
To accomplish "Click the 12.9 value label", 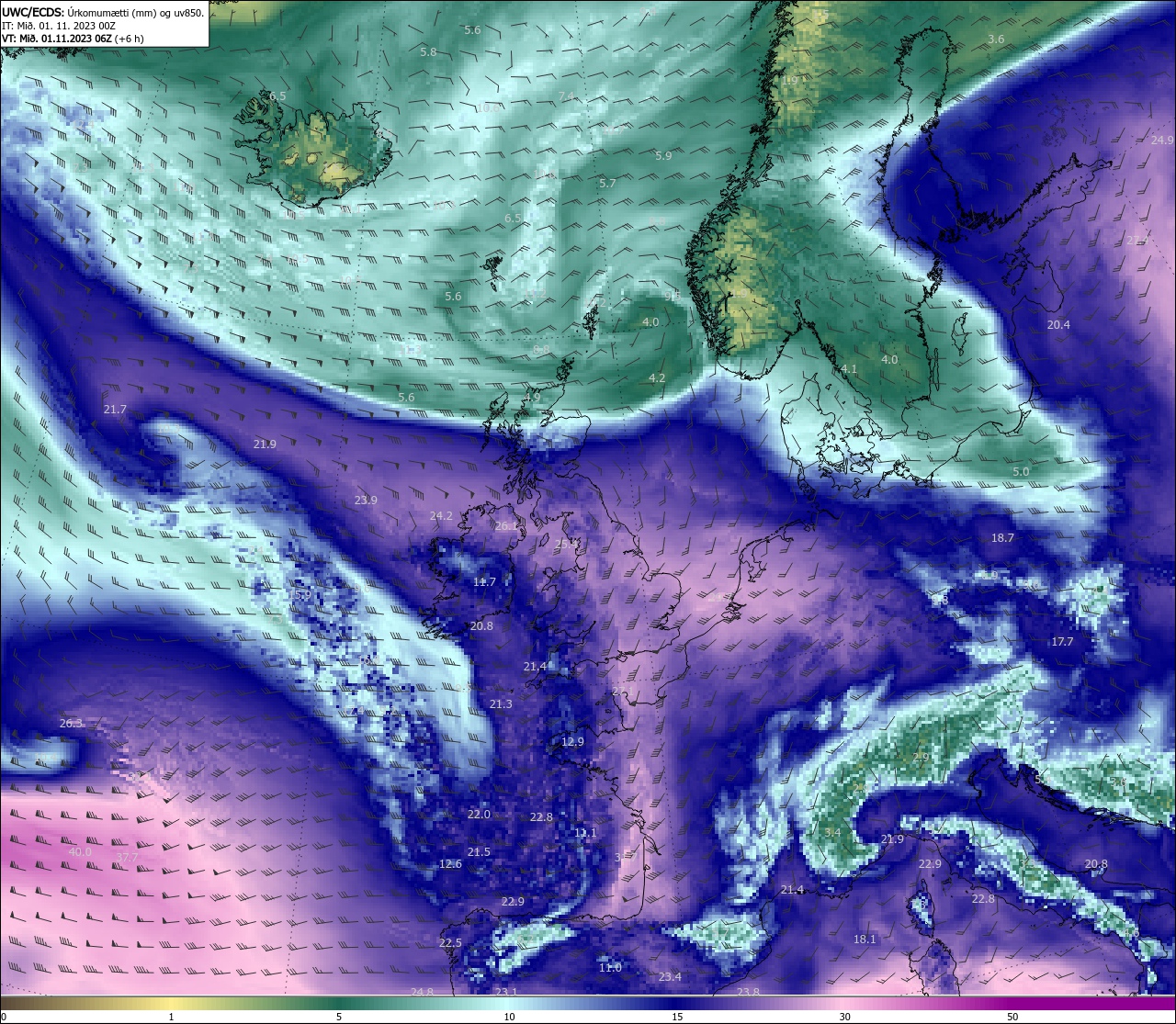I will [x=572, y=742].
